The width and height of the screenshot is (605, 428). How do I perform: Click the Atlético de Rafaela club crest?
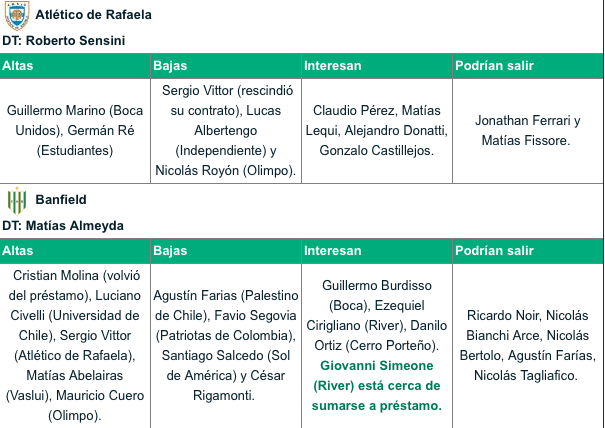pos(17,15)
